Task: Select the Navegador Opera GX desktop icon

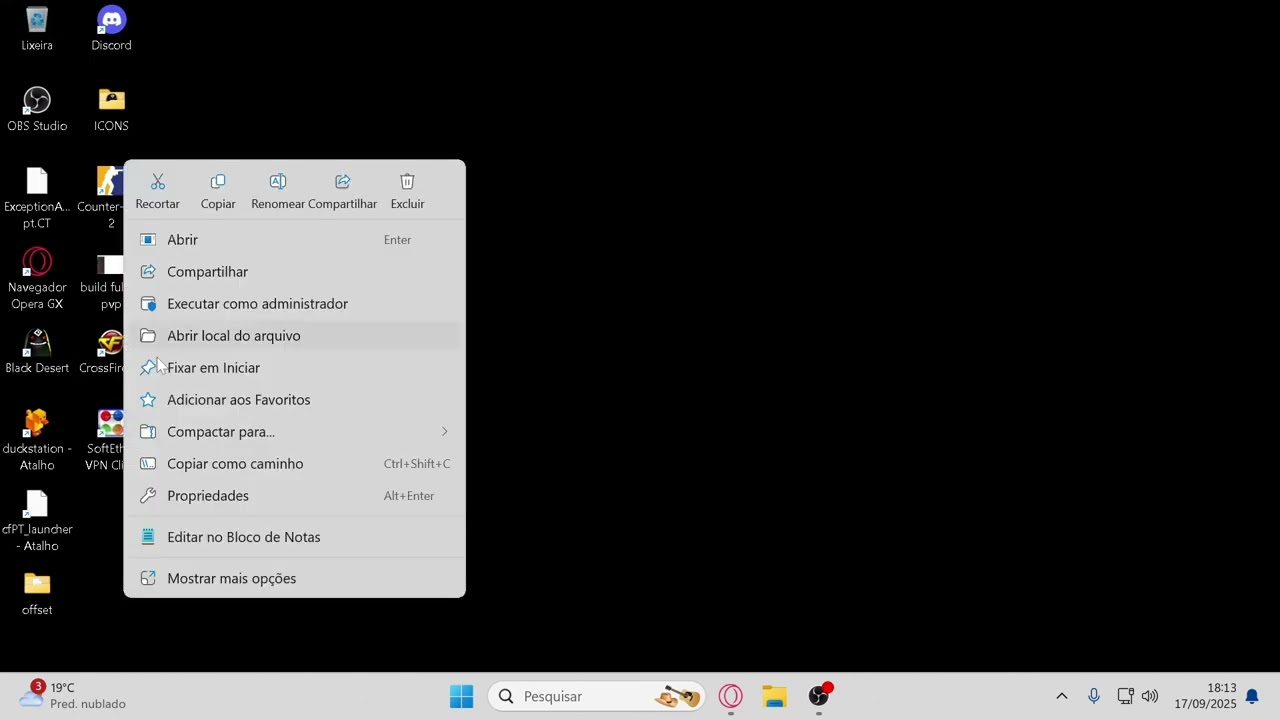Action: (37, 279)
